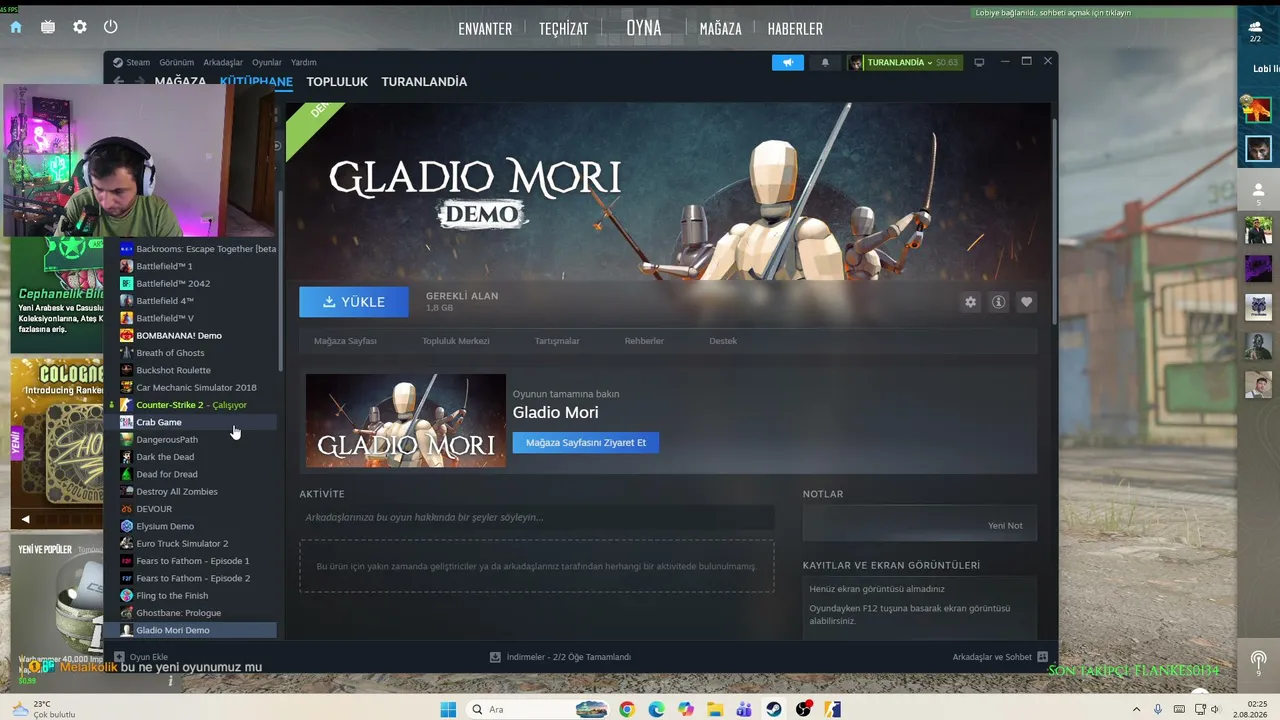Open ENVANTER in the CS2 menu

(485, 29)
